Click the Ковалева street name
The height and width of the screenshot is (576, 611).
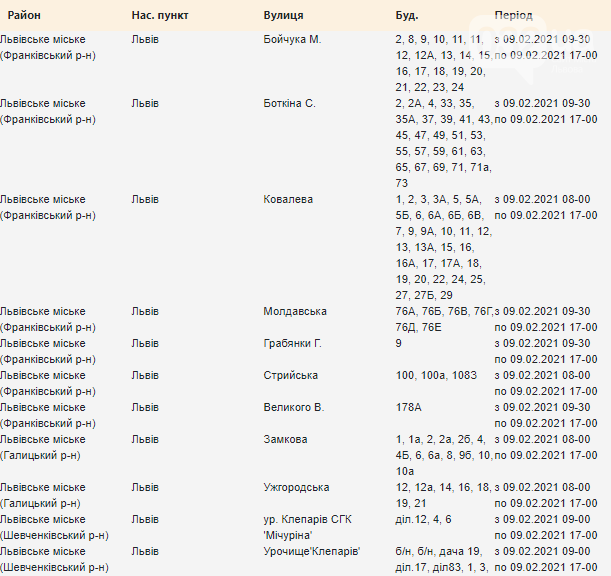(x=288, y=199)
